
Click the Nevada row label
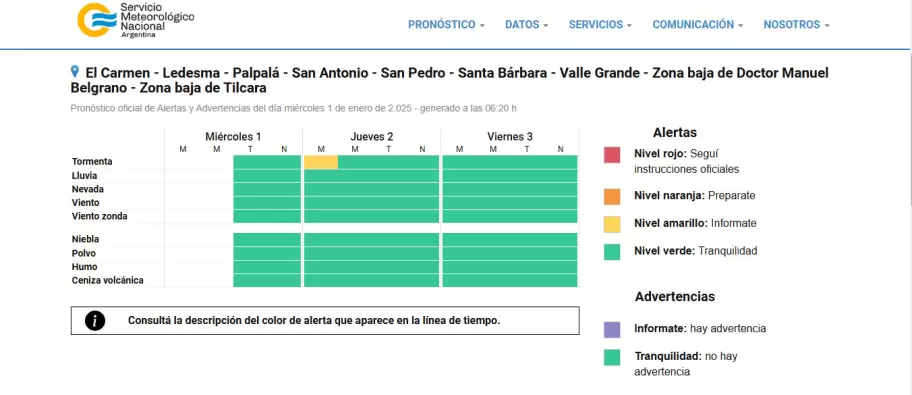[x=87, y=189]
